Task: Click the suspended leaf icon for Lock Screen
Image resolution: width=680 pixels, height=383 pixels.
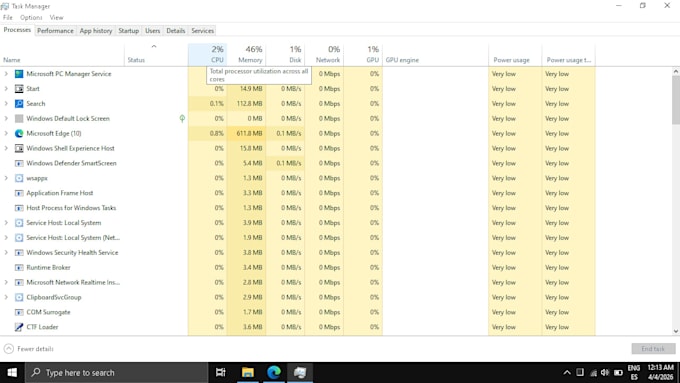Action: [x=182, y=118]
